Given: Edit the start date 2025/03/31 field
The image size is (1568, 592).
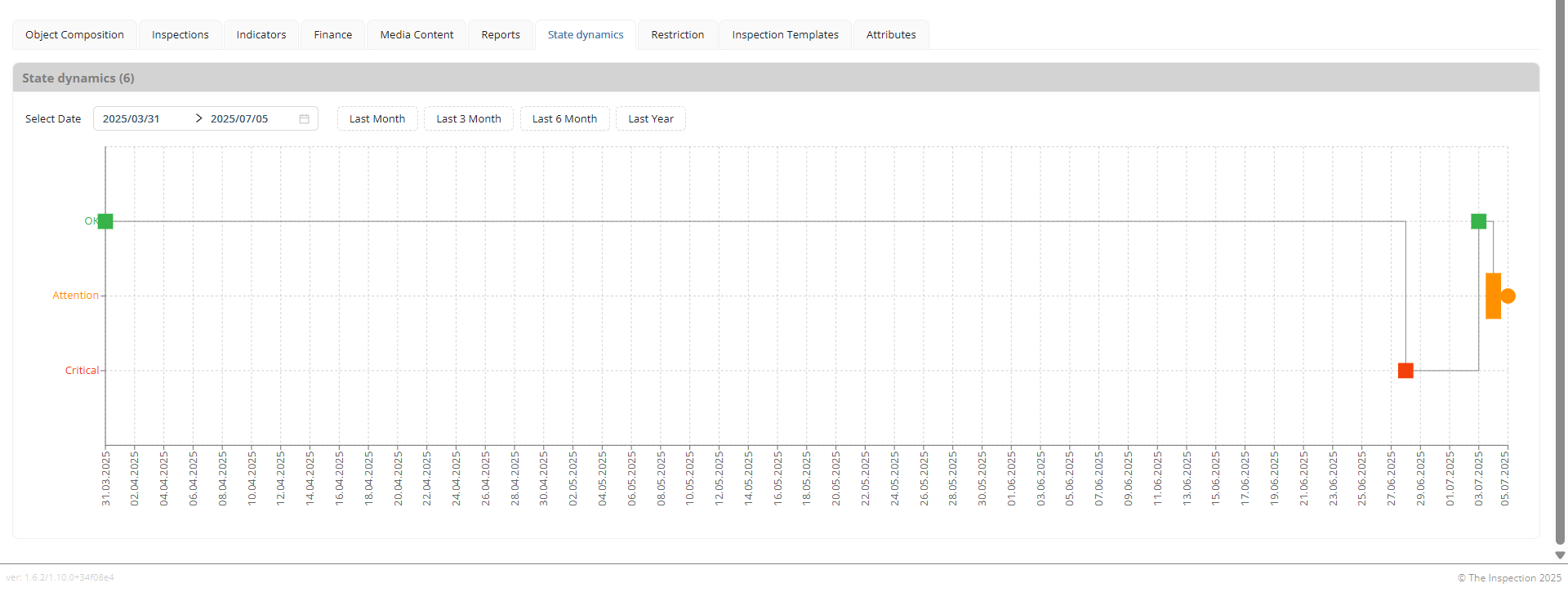Looking at the screenshot, I should click(x=143, y=119).
